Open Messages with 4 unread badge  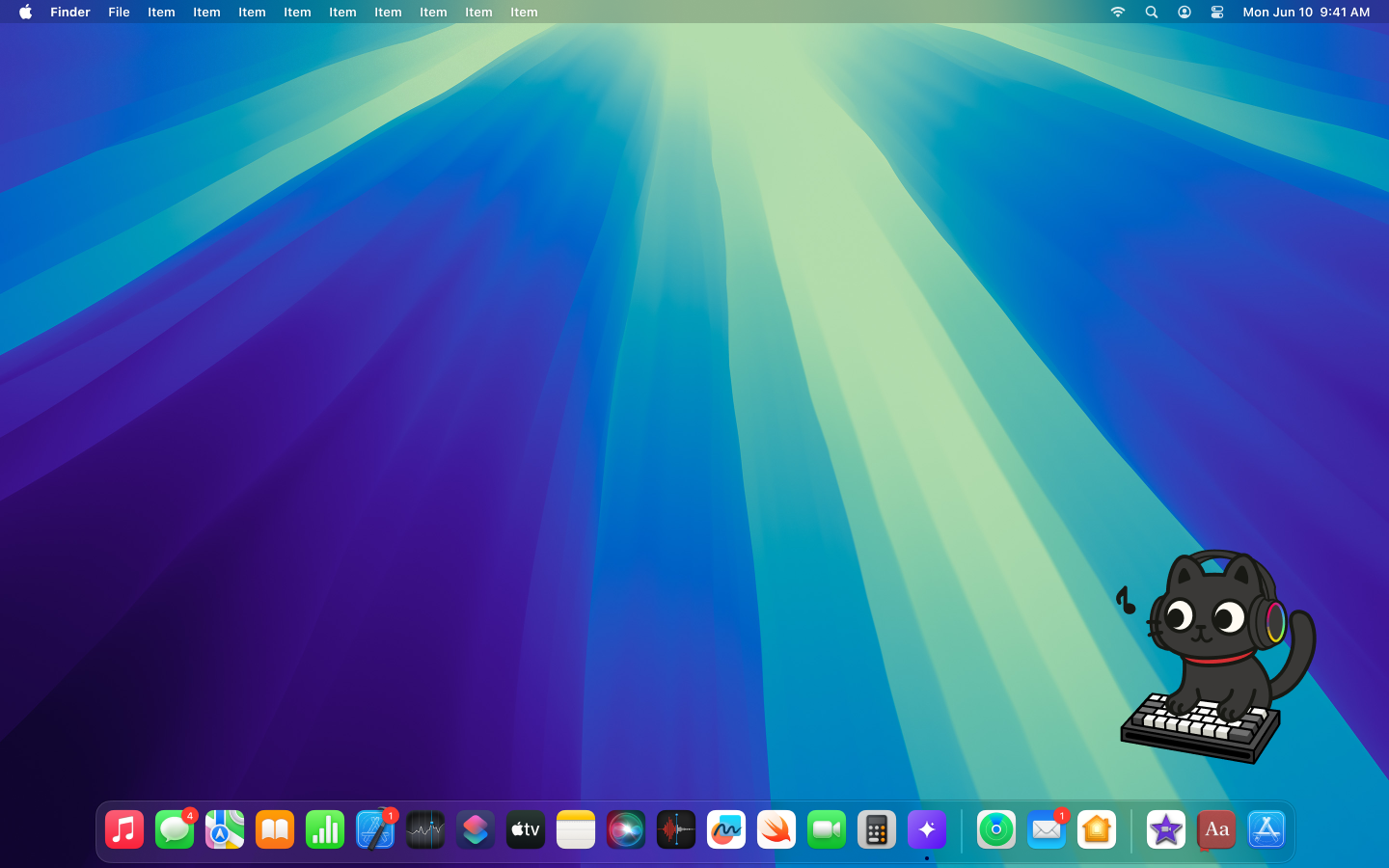(175, 829)
